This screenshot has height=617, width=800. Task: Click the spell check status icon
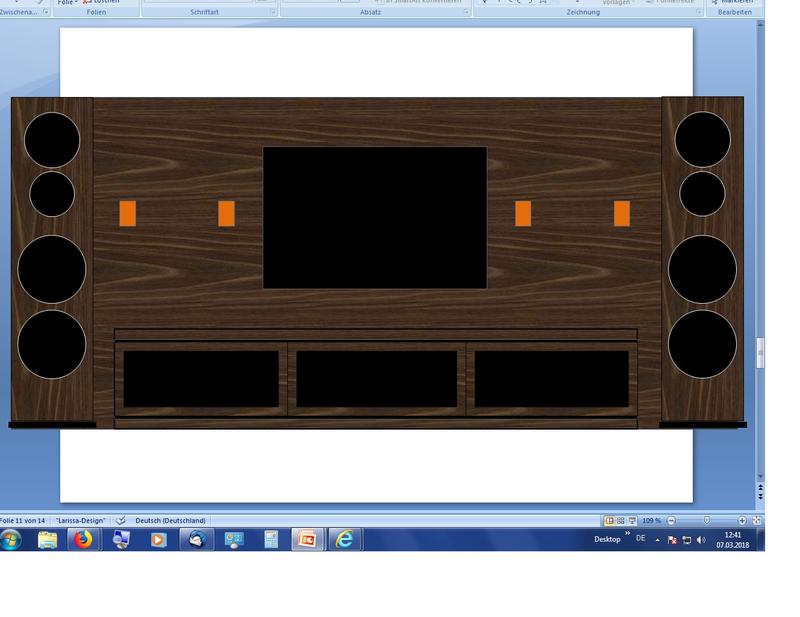tap(120, 521)
